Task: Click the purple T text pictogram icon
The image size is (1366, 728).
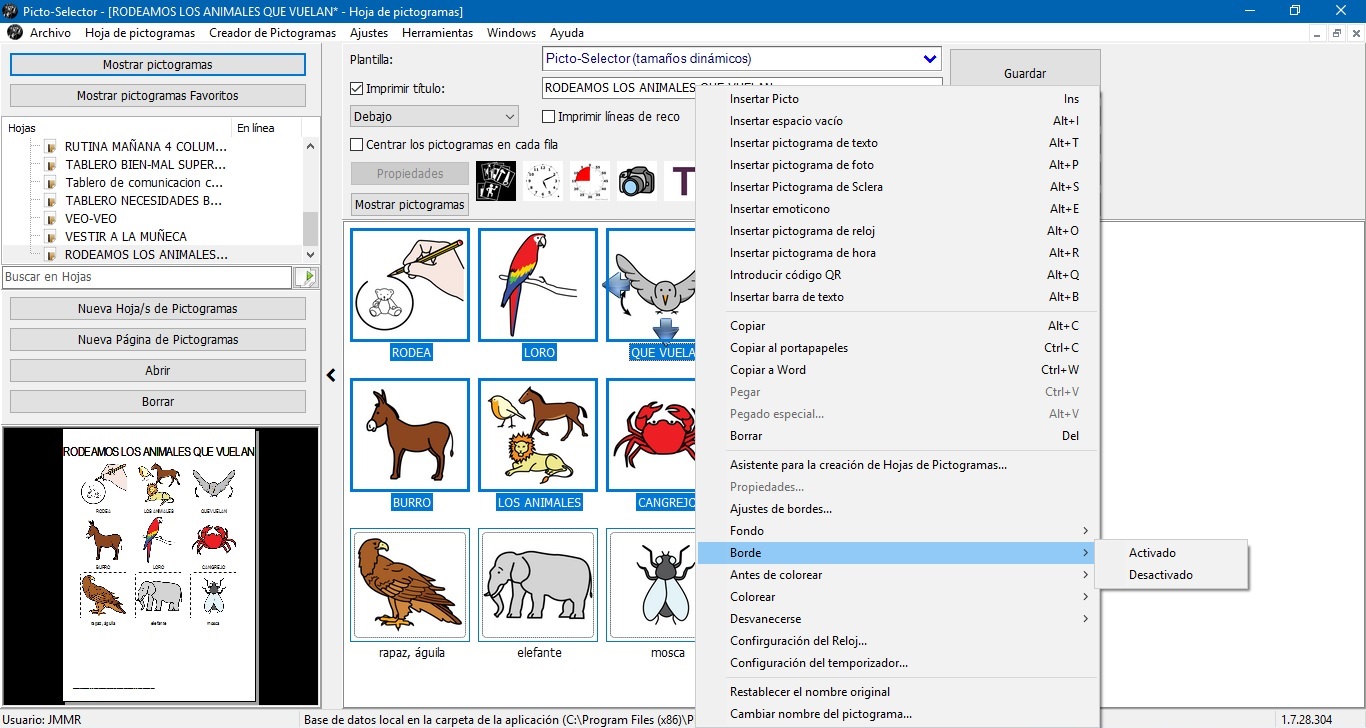Action: point(682,181)
